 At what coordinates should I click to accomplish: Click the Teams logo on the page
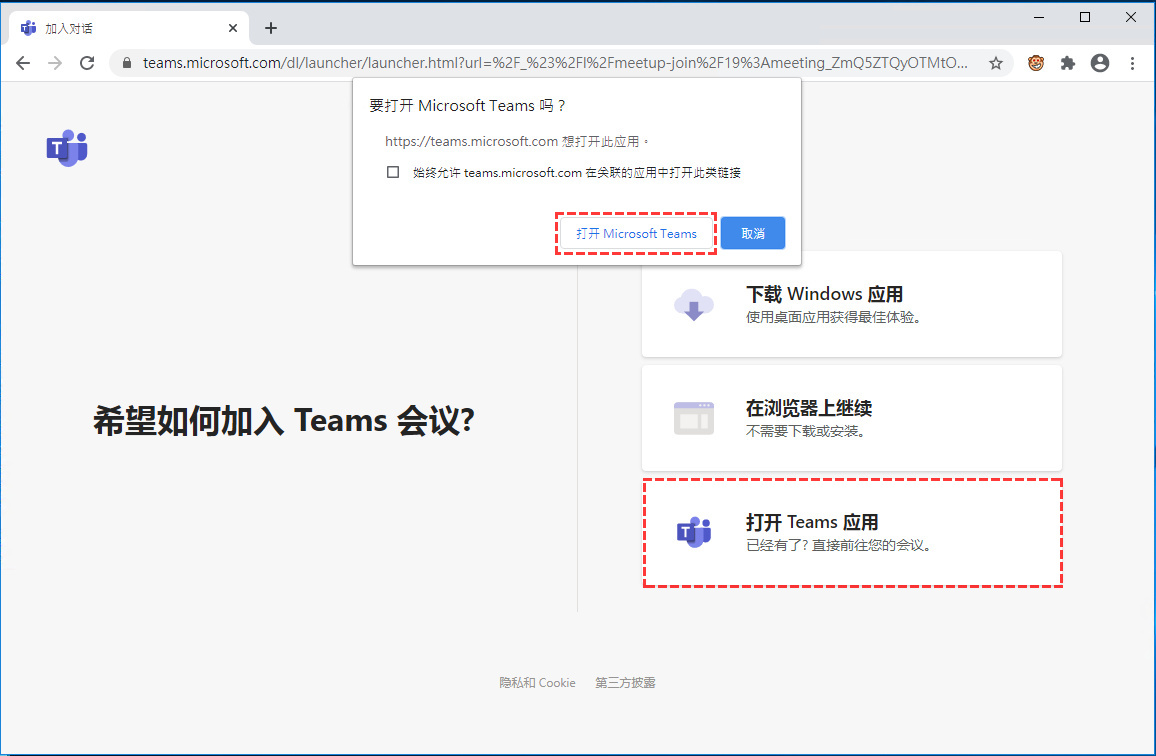click(x=67, y=148)
